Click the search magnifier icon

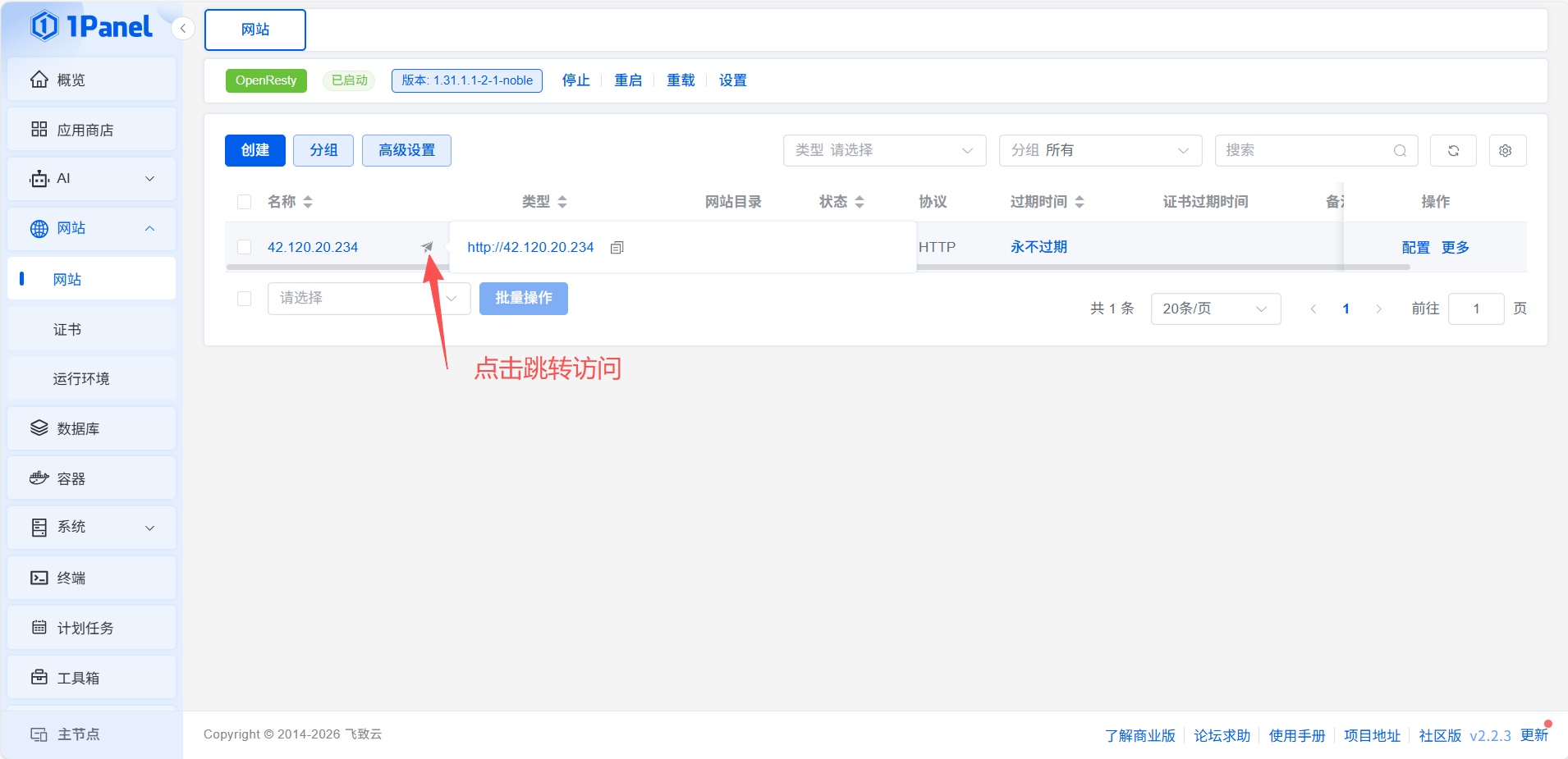point(1400,151)
